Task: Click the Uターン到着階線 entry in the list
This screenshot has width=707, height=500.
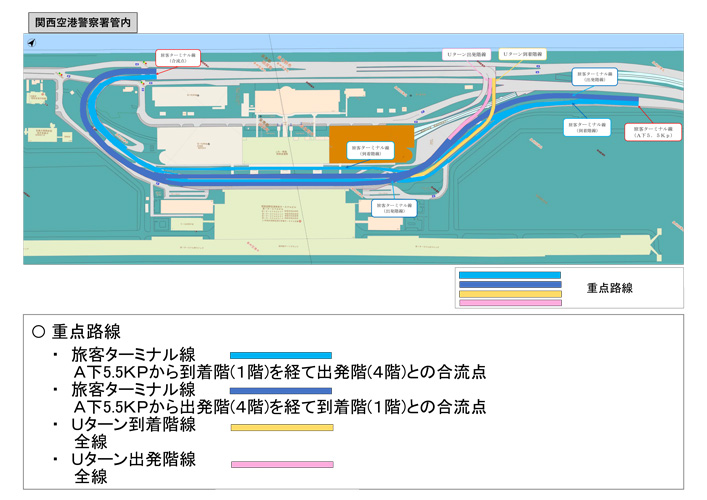Action: tap(133, 425)
